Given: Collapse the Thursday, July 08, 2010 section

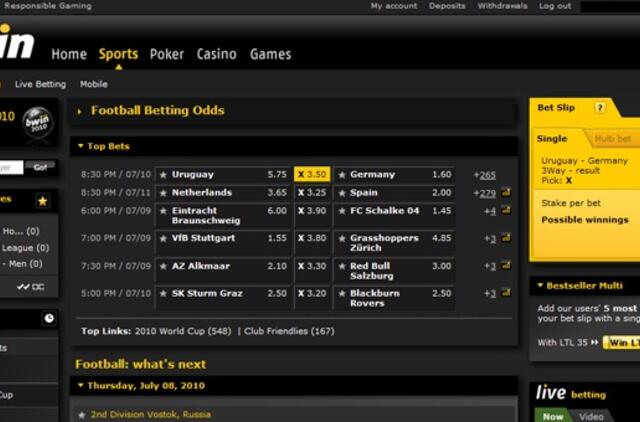Looking at the screenshot, I should [81, 385].
